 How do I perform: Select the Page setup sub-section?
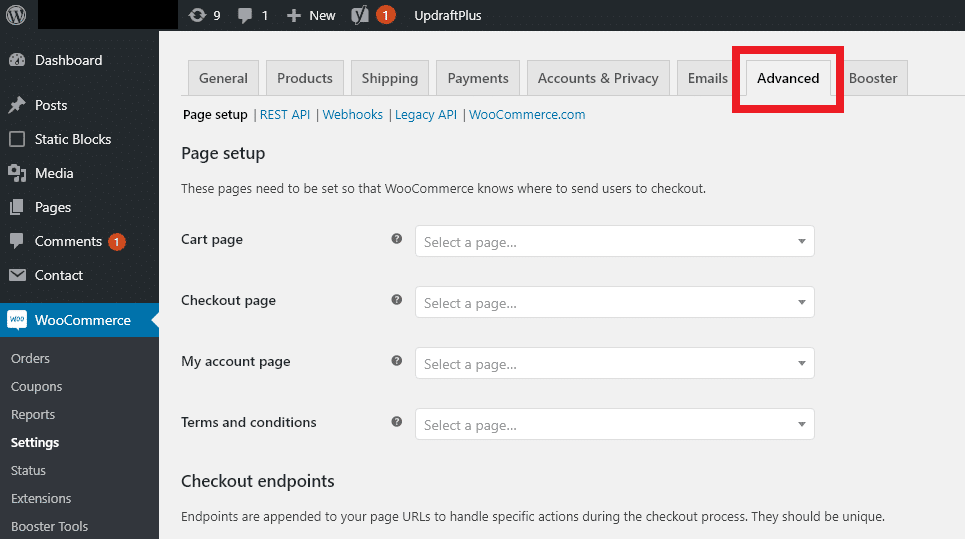tap(215, 114)
